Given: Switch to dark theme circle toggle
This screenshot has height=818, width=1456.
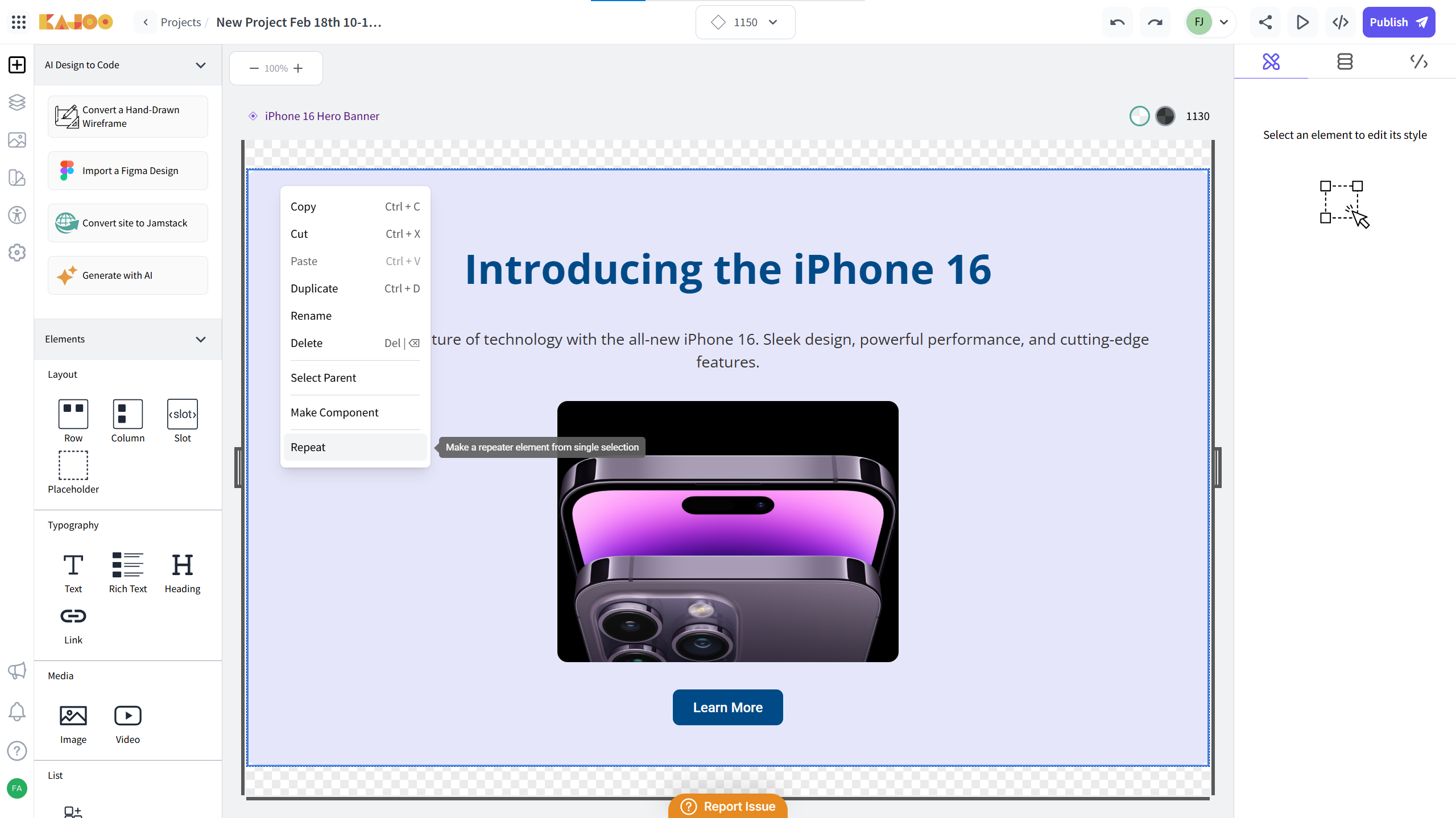Looking at the screenshot, I should tap(1165, 116).
